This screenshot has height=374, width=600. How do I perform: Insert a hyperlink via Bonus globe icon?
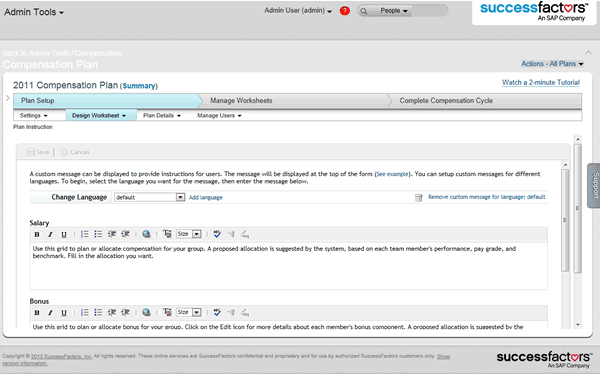(146, 312)
